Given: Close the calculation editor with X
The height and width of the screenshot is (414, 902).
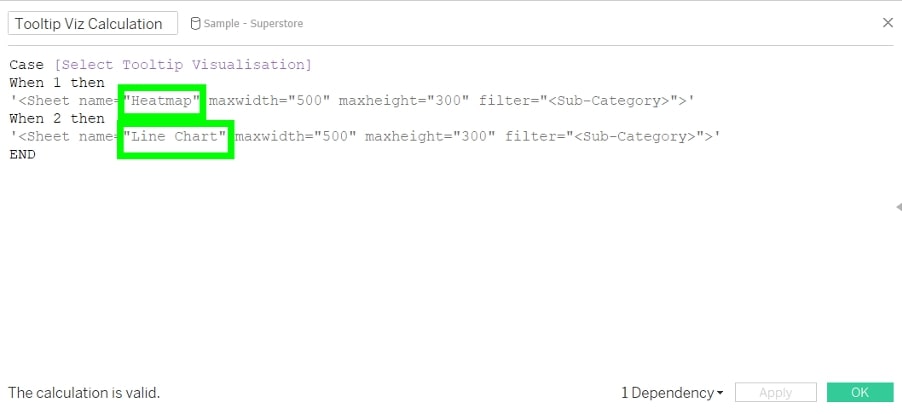Looking at the screenshot, I should [x=888, y=22].
